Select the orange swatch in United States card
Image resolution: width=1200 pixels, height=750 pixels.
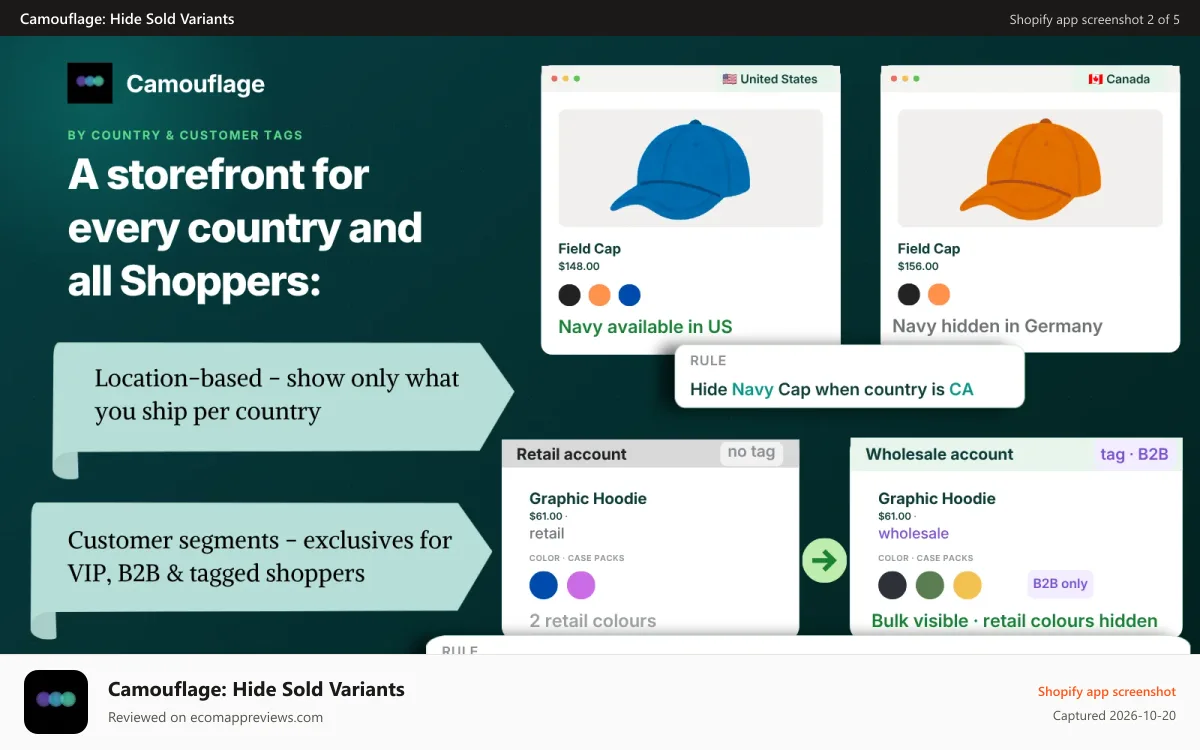click(599, 295)
